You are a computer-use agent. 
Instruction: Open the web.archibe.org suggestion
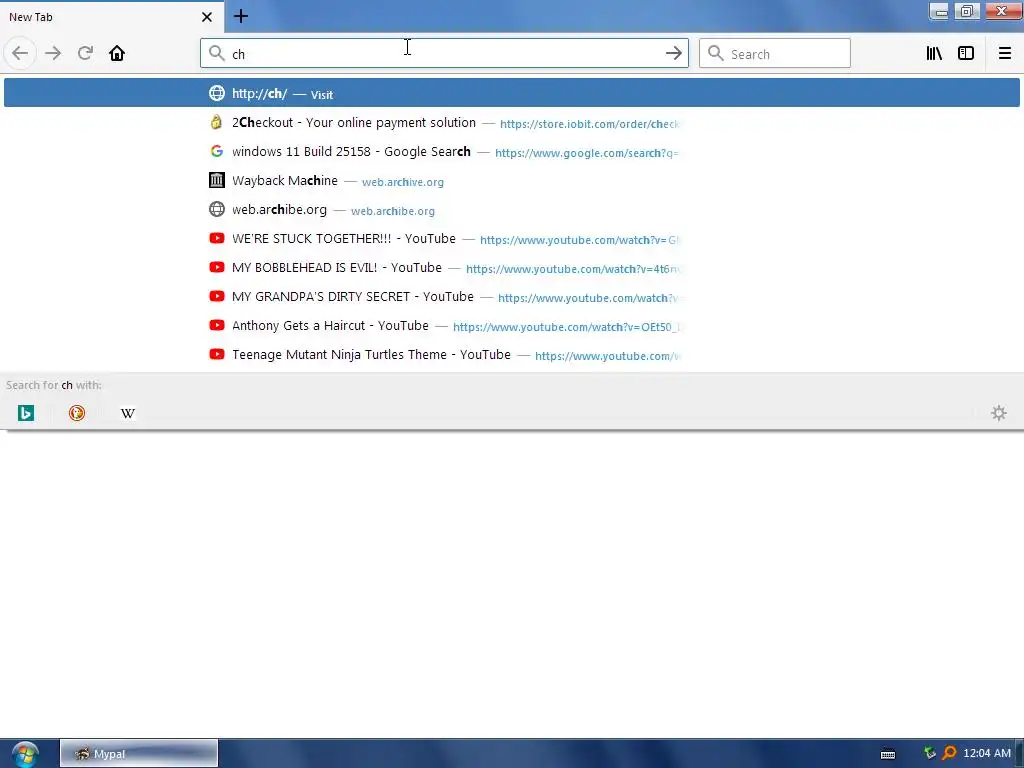[x=511, y=210]
